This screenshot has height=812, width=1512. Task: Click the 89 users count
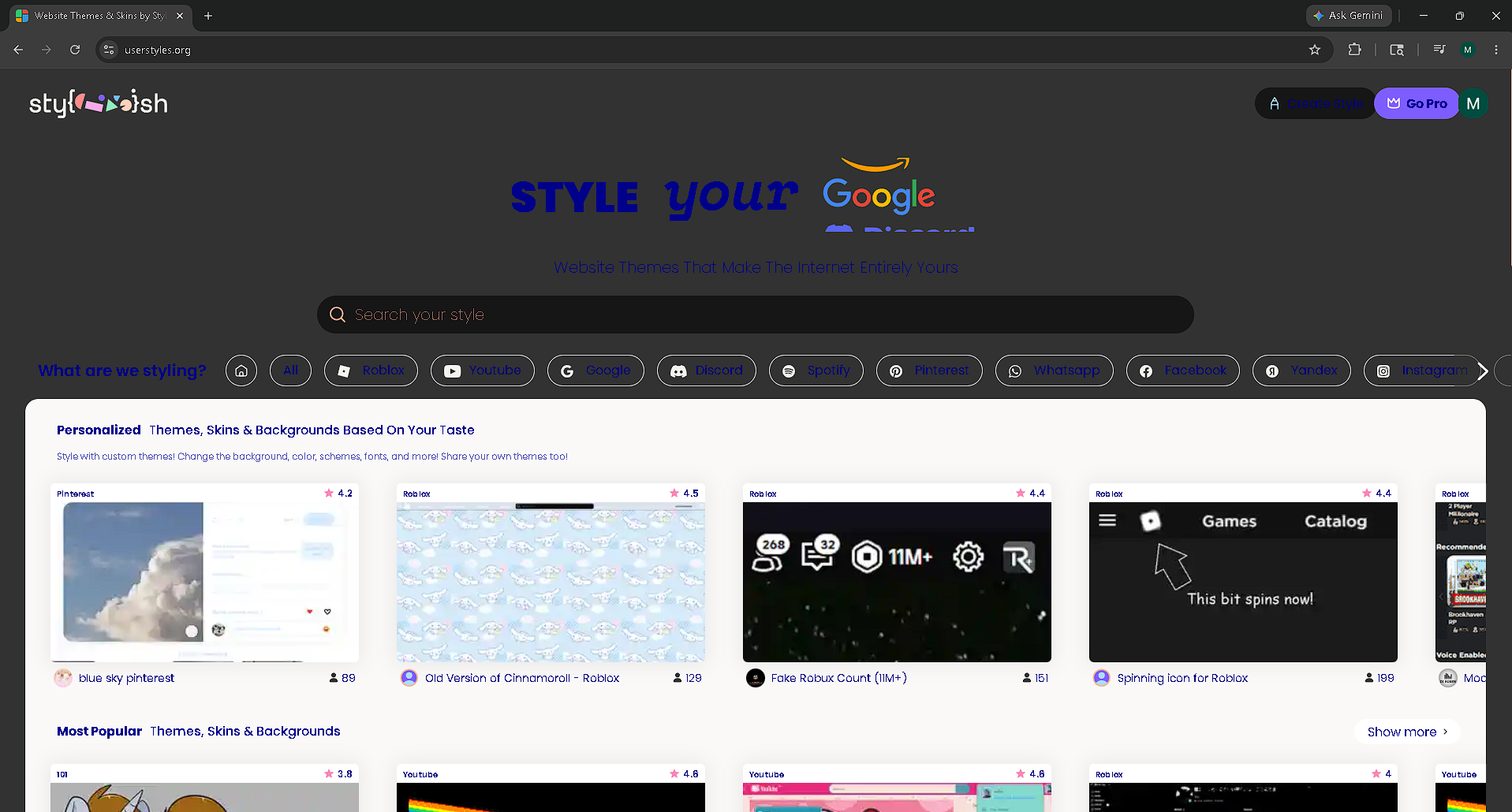(342, 678)
